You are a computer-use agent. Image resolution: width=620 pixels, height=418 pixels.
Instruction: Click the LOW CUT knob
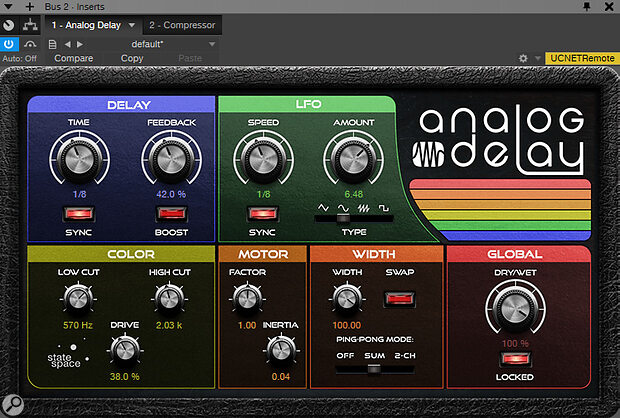coord(78,299)
